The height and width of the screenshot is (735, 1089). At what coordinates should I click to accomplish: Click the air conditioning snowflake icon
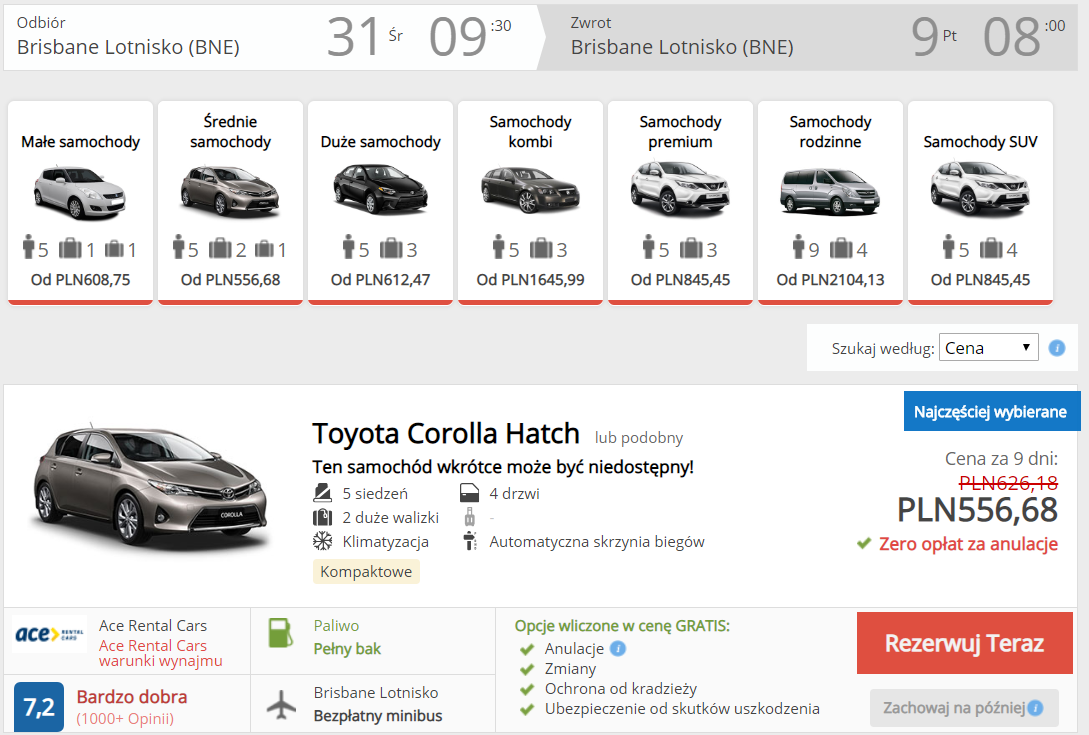[322, 541]
